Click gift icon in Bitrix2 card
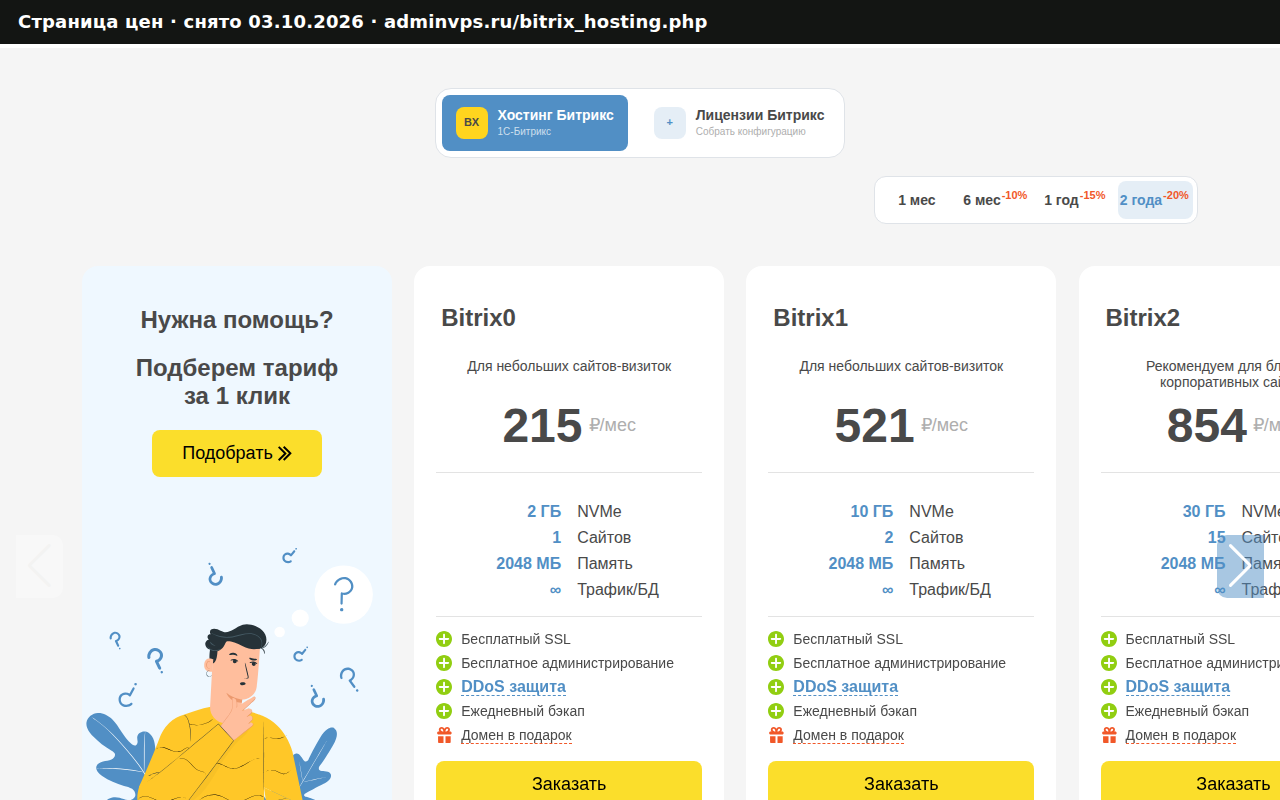The image size is (1280, 800). tap(1109, 735)
